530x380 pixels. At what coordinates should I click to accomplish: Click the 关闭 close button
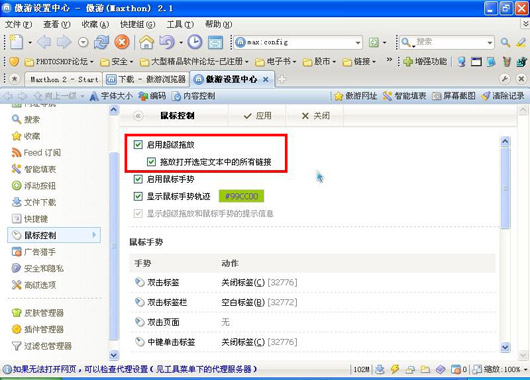point(315,116)
